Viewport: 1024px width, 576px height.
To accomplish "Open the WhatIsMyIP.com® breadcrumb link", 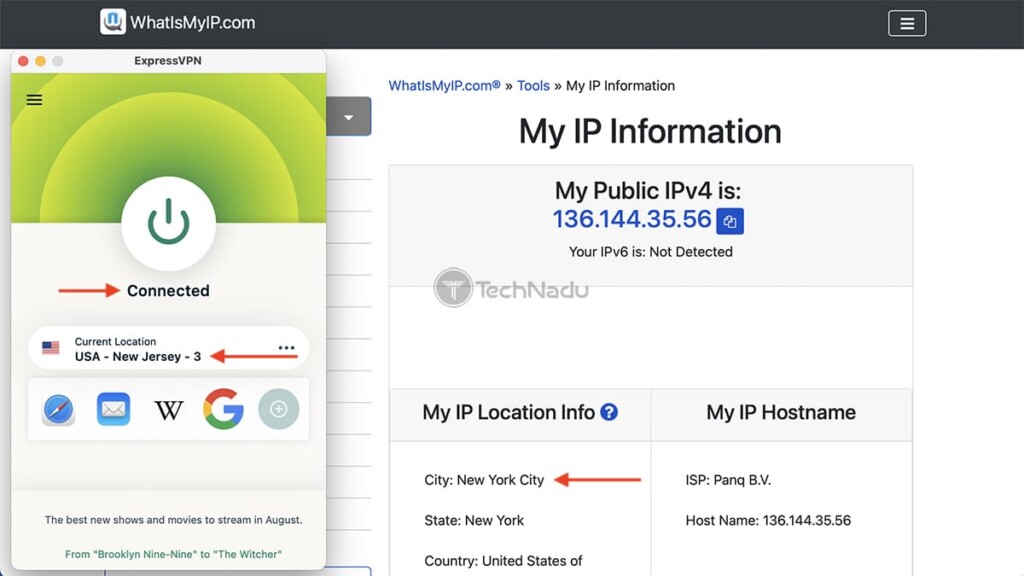I will pos(444,86).
